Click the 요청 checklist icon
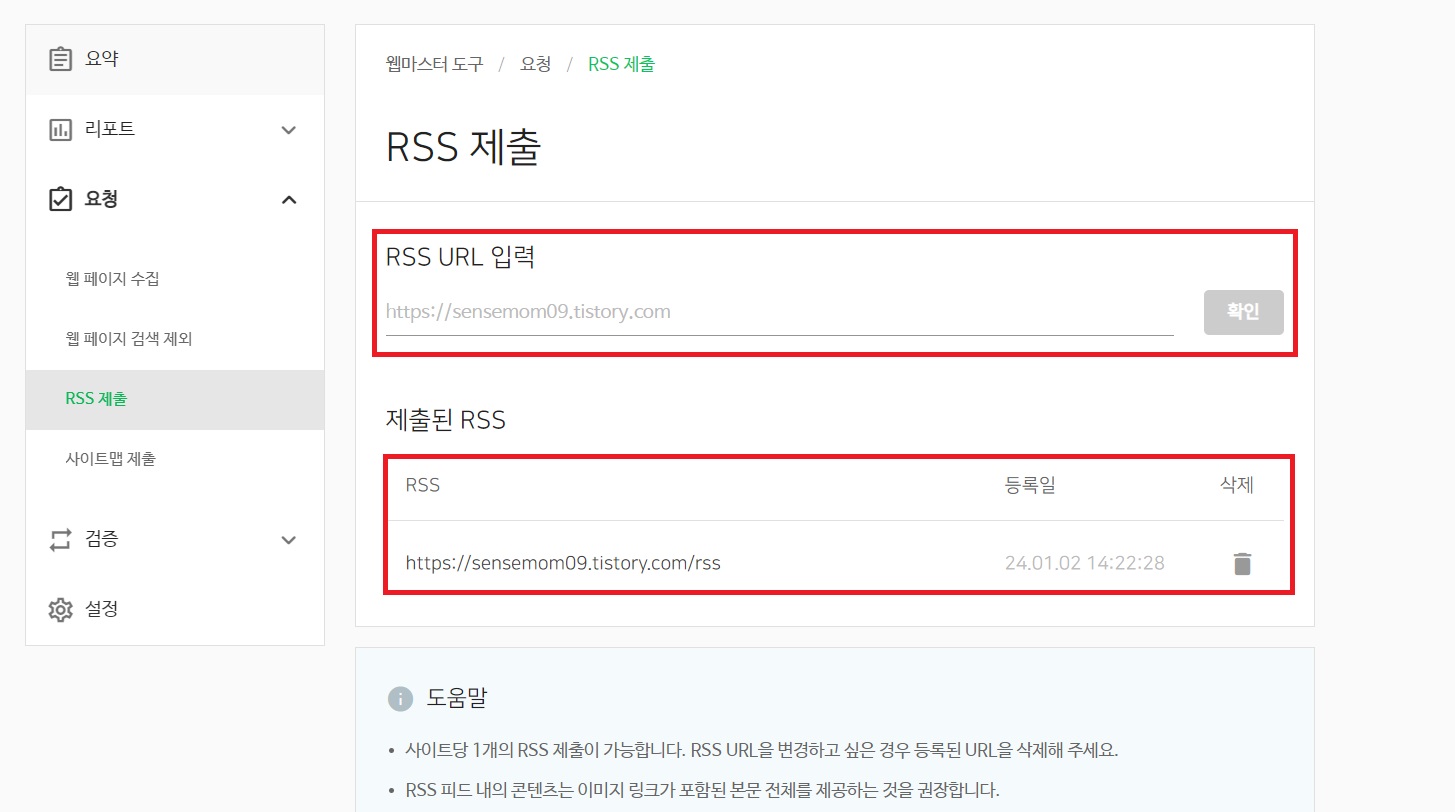The height and width of the screenshot is (812, 1455). (x=61, y=199)
